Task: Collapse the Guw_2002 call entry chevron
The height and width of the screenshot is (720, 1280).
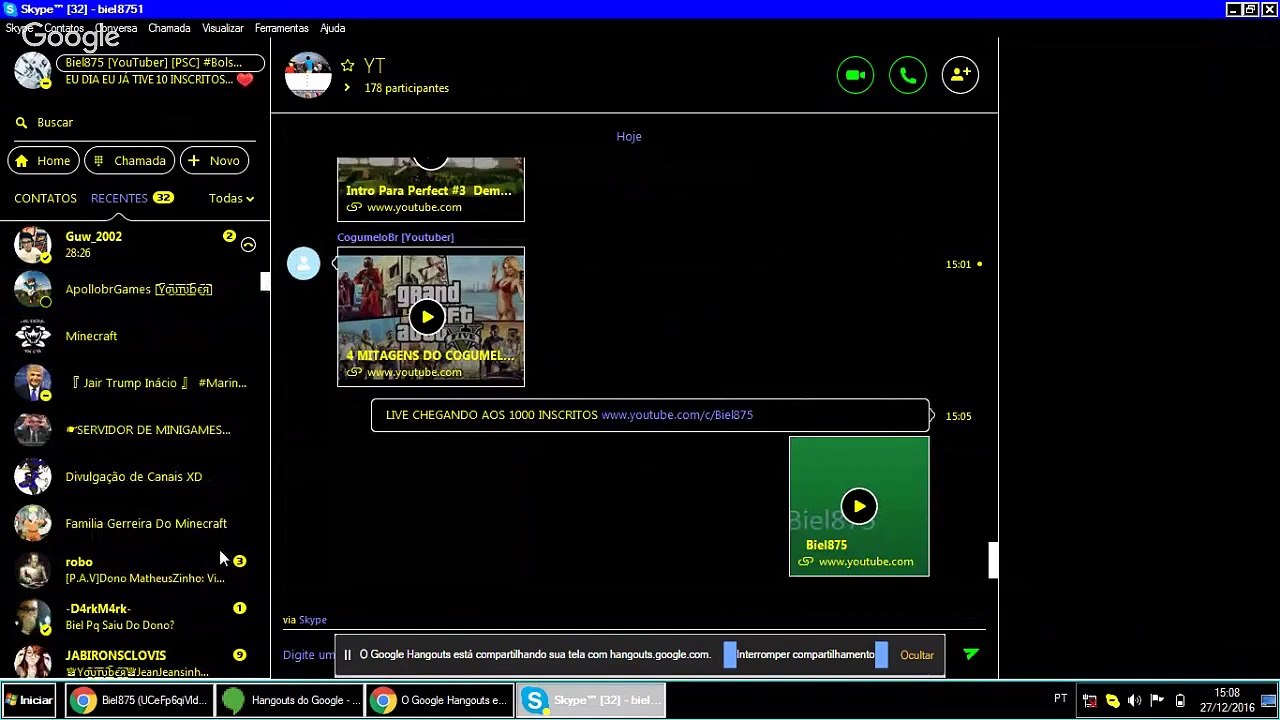Action: pos(248,245)
